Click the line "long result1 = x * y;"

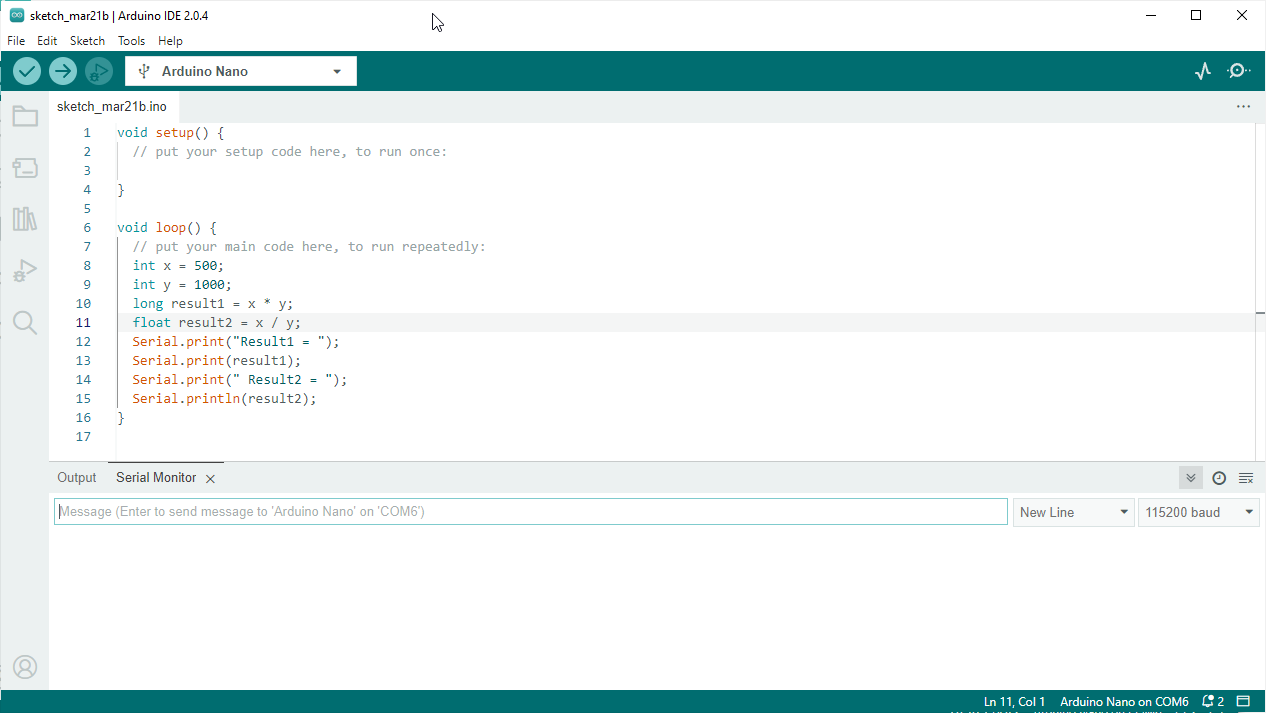click(x=213, y=304)
